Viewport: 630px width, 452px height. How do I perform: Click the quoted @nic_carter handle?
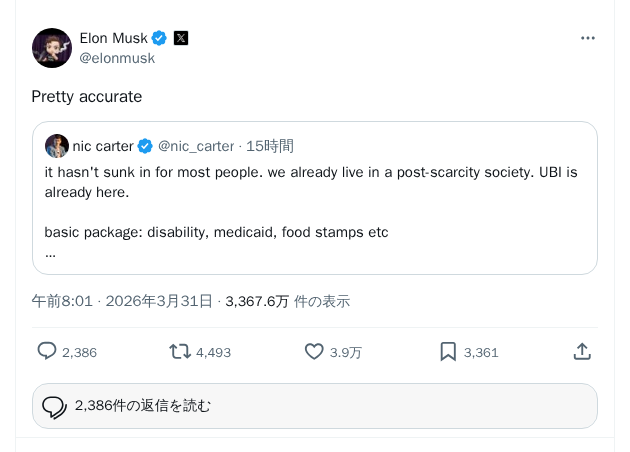click(196, 146)
